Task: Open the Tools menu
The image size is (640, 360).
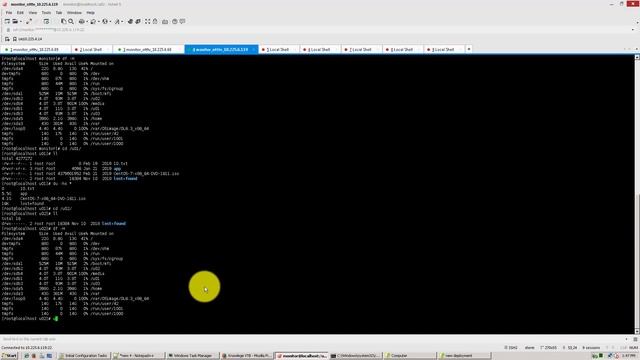Action: coord(46,13)
